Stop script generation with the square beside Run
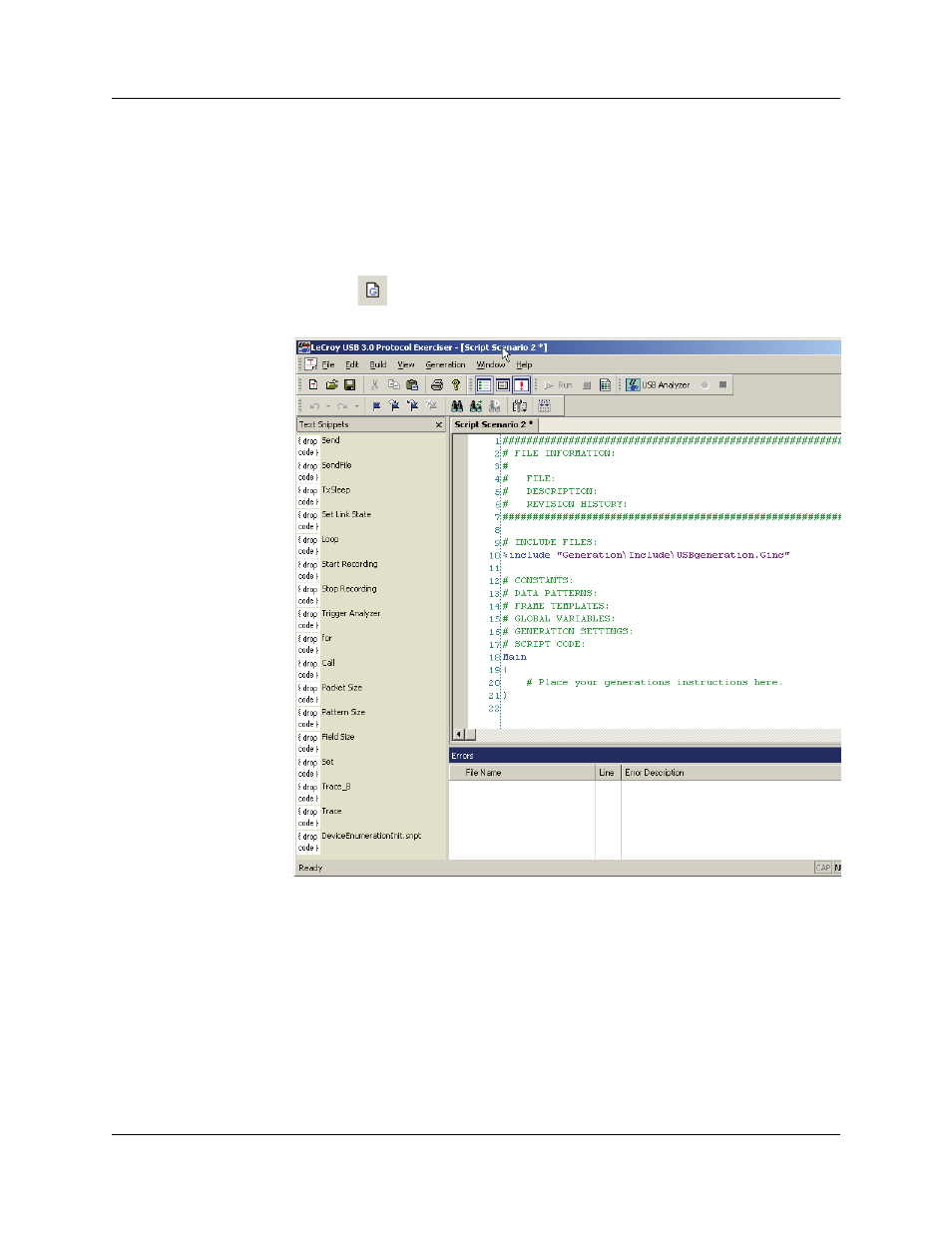The image size is (952, 1233). click(587, 385)
